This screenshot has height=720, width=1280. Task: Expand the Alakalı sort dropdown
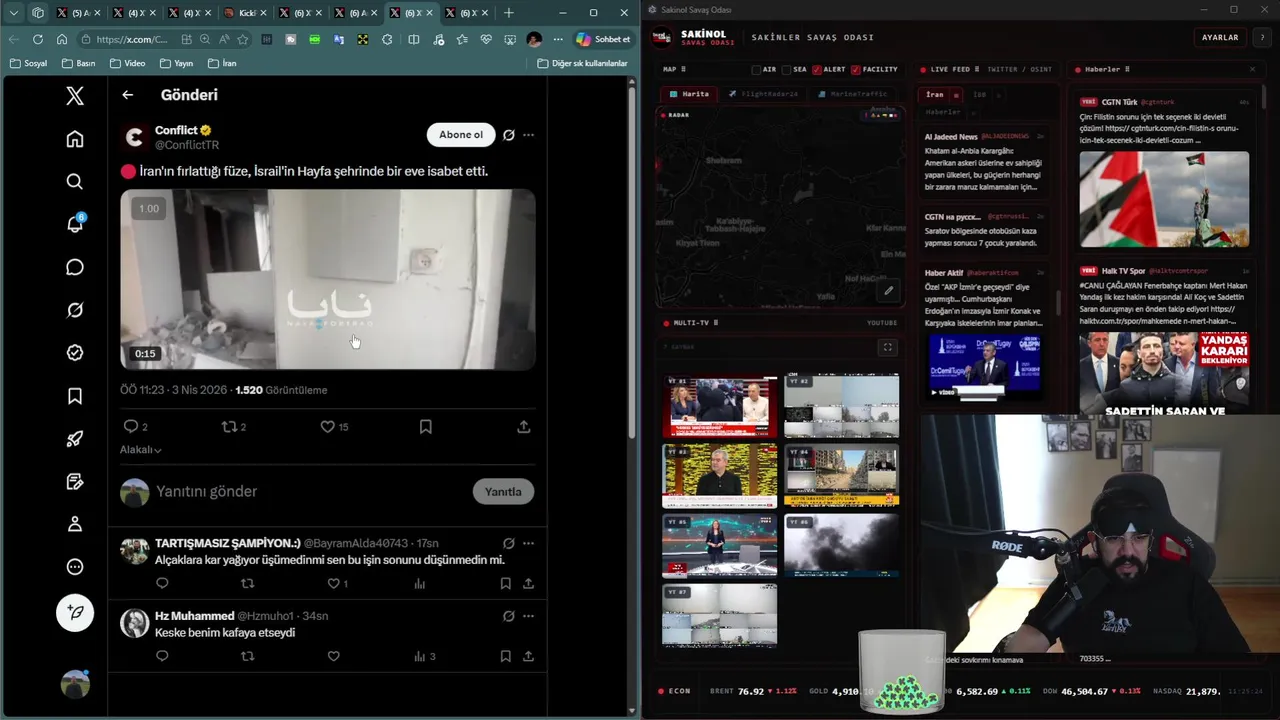(141, 450)
